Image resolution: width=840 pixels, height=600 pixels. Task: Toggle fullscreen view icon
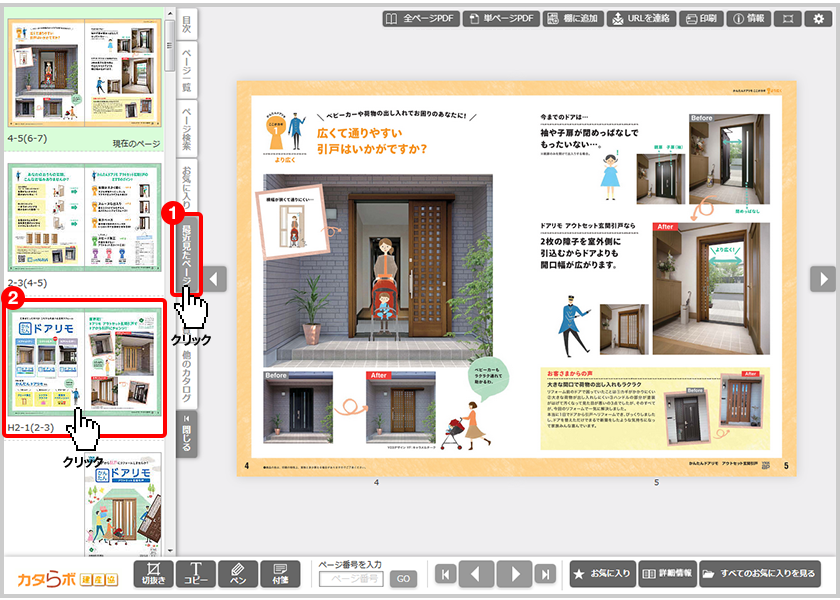click(788, 18)
